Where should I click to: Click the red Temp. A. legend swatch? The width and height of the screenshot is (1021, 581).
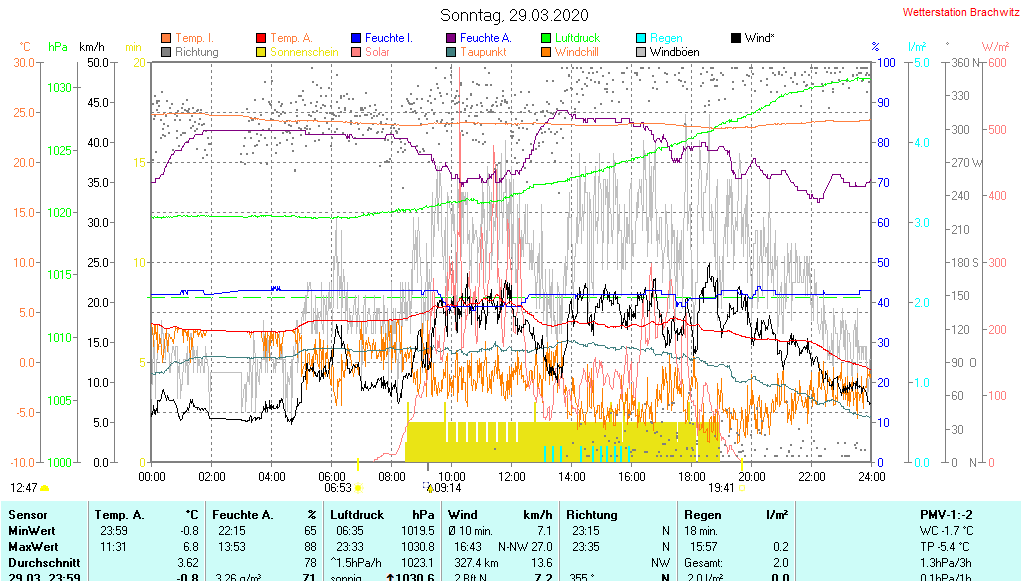tap(261, 38)
